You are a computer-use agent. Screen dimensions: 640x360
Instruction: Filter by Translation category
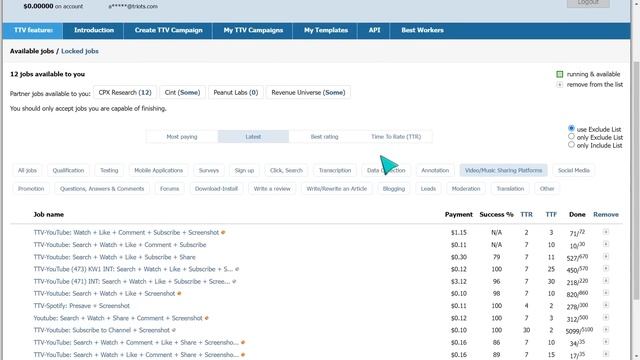(510, 189)
